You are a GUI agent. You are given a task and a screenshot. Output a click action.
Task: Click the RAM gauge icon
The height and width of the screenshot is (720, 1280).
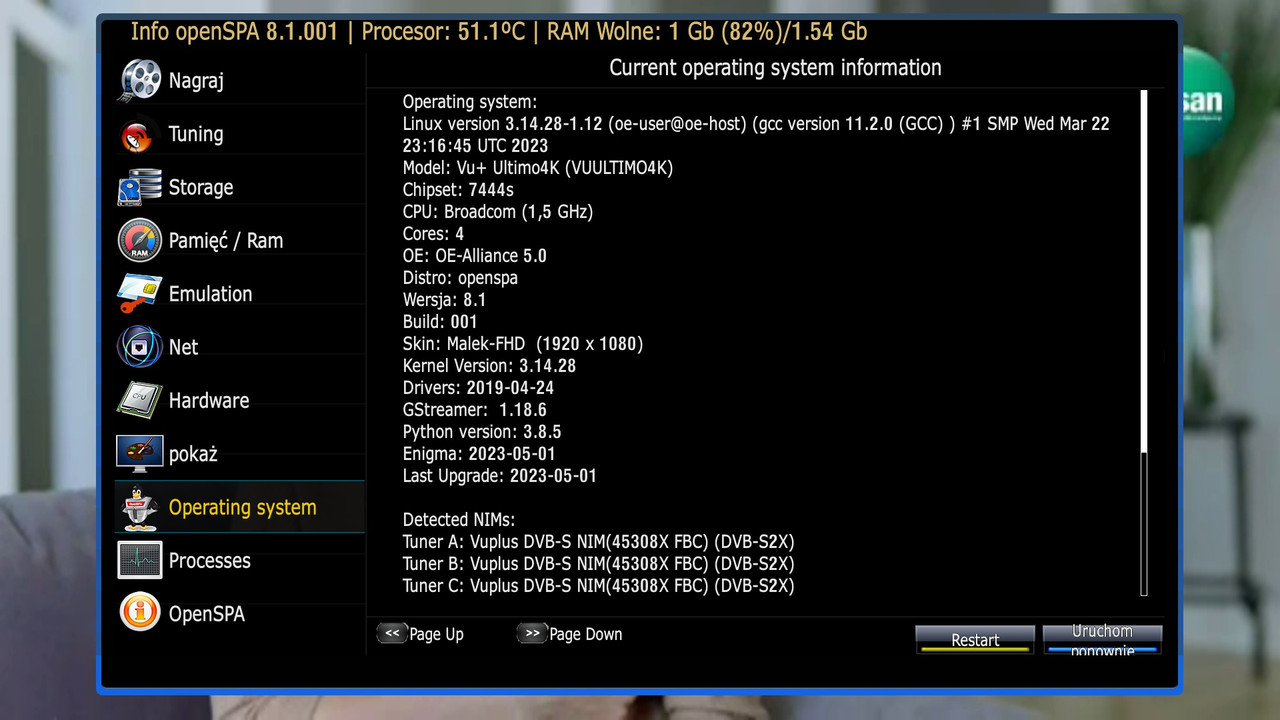point(139,240)
